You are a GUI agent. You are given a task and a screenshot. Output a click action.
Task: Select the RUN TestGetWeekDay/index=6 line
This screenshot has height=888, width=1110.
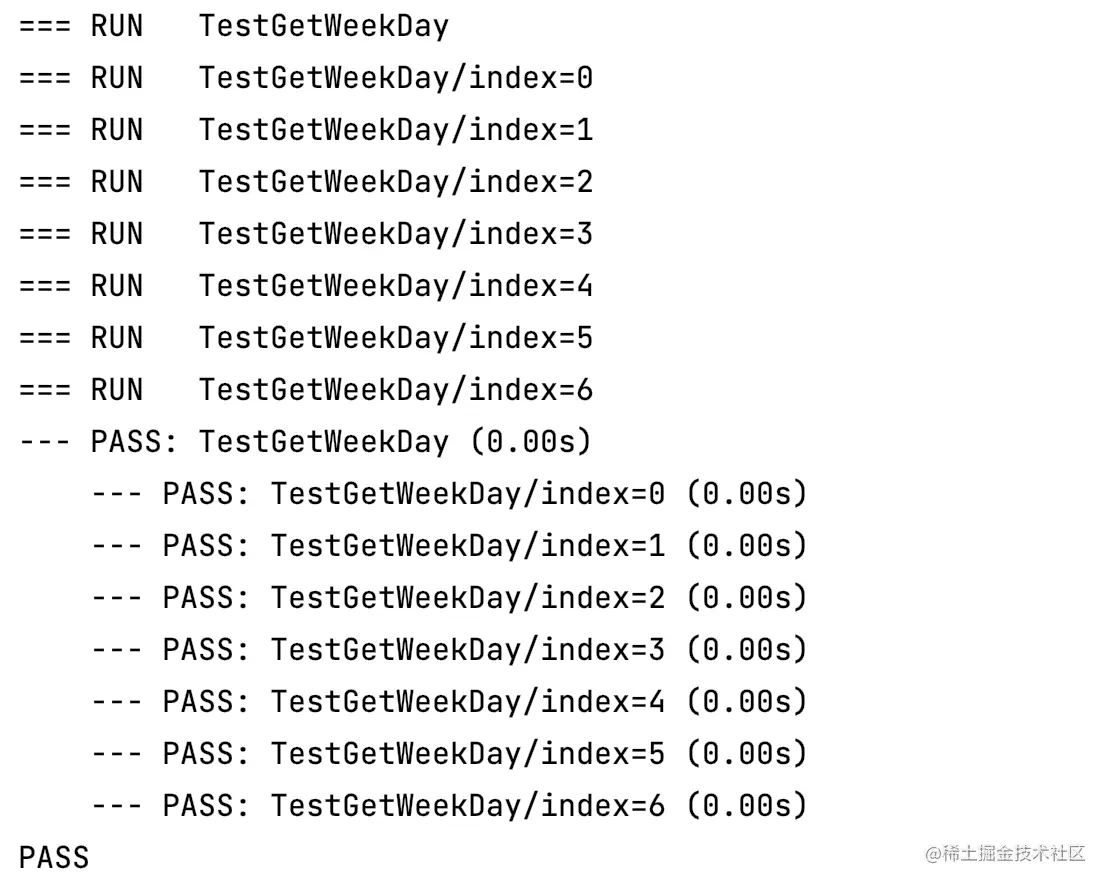pos(395,390)
